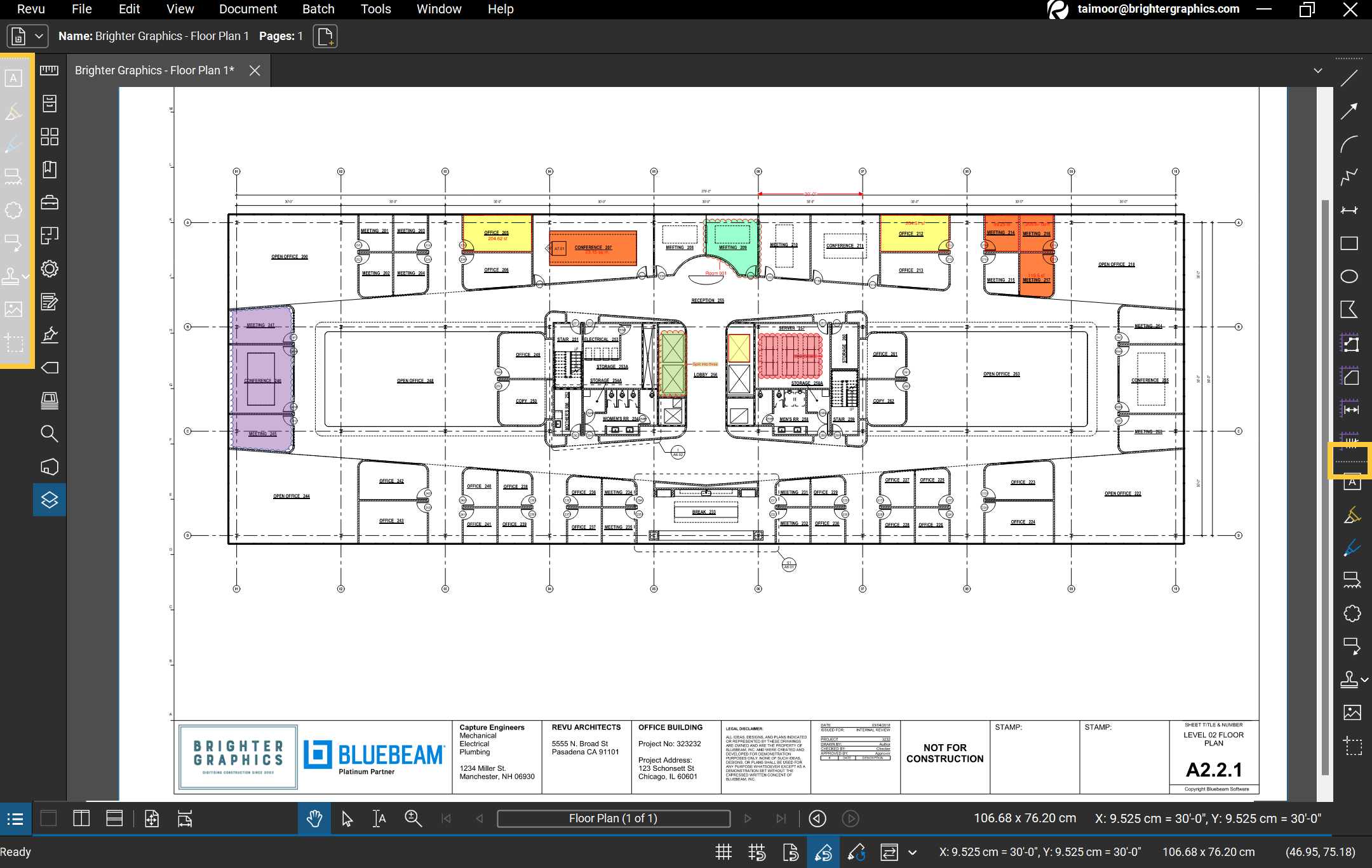Click the Floor Plan page number field

click(613, 819)
